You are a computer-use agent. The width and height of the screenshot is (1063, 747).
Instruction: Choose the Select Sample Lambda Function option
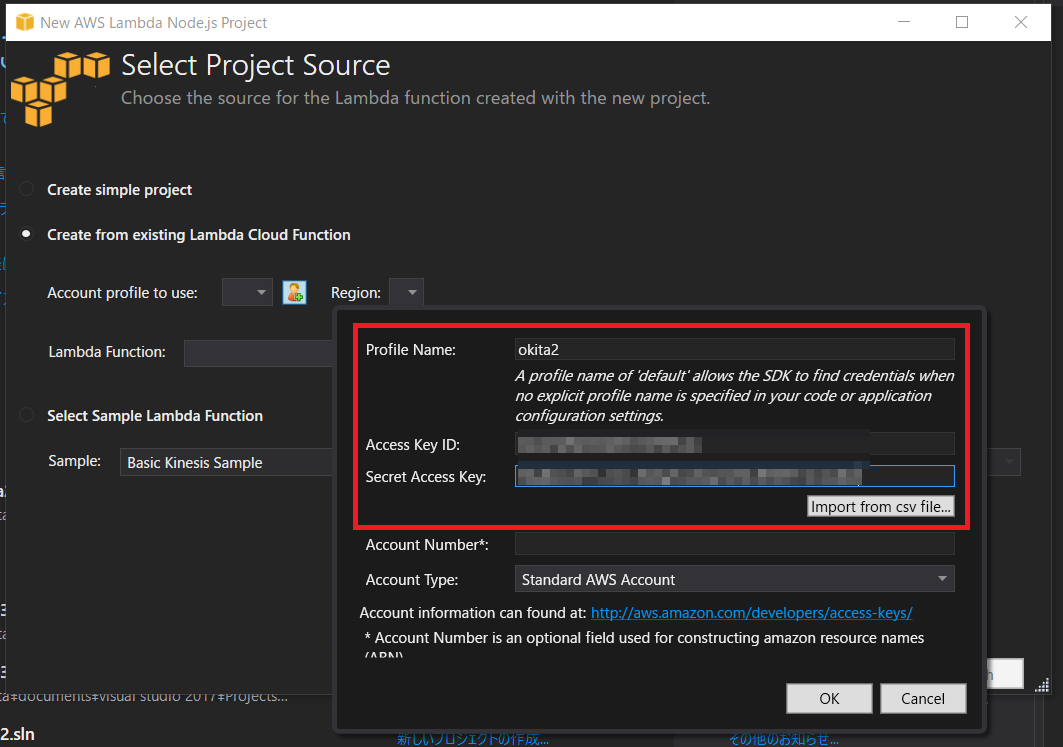[x=26, y=415]
